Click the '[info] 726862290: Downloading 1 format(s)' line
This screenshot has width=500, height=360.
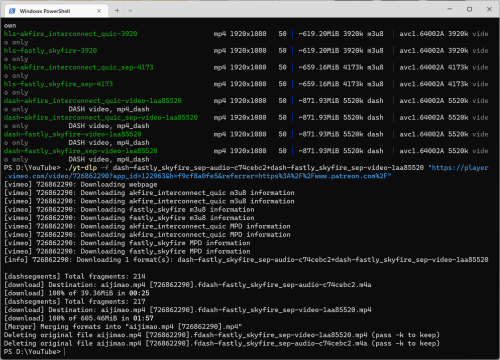(246, 260)
